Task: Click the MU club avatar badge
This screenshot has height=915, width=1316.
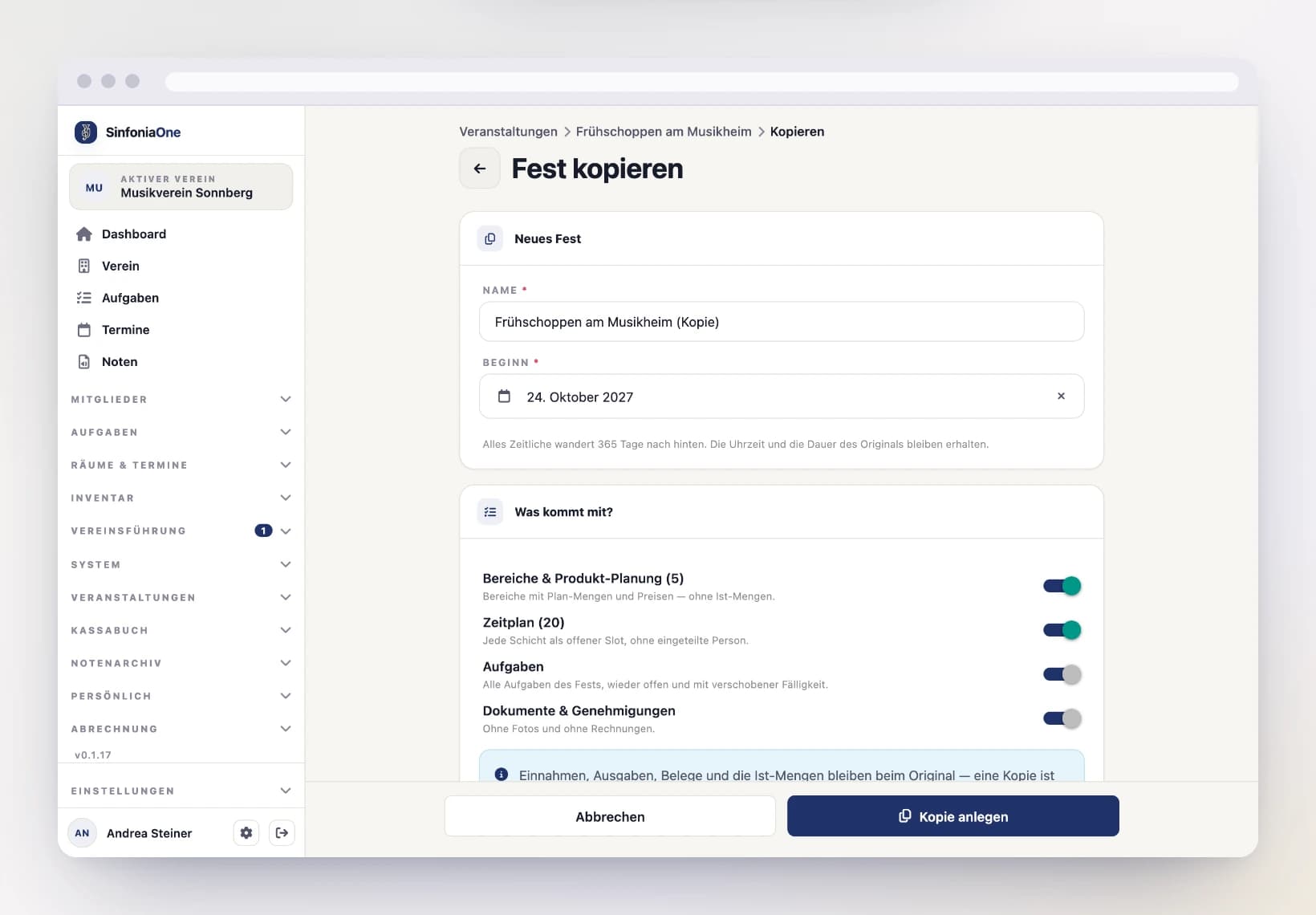Action: pyautogui.click(x=94, y=187)
